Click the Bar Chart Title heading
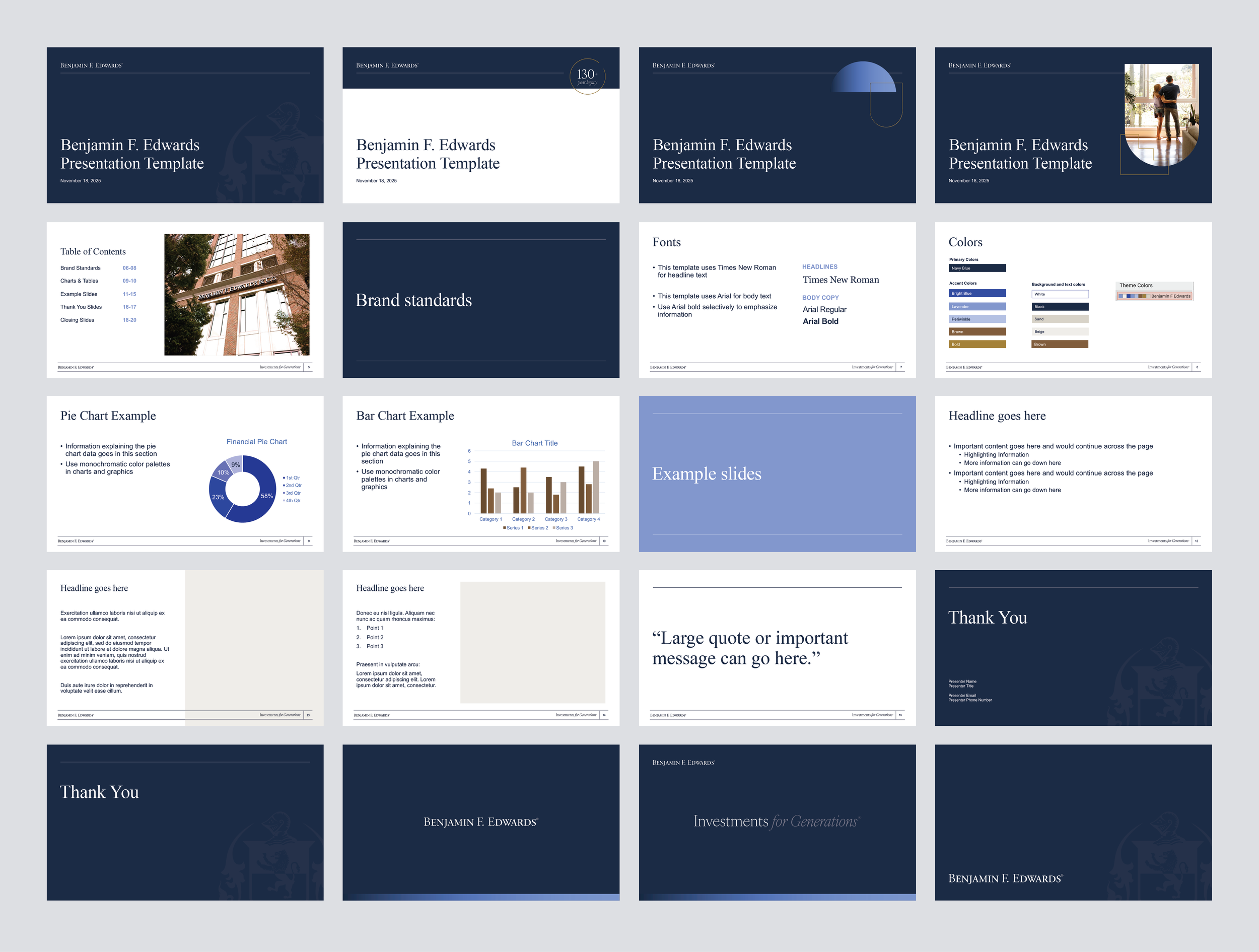Screen dimensions: 1259x952 (x=534, y=443)
